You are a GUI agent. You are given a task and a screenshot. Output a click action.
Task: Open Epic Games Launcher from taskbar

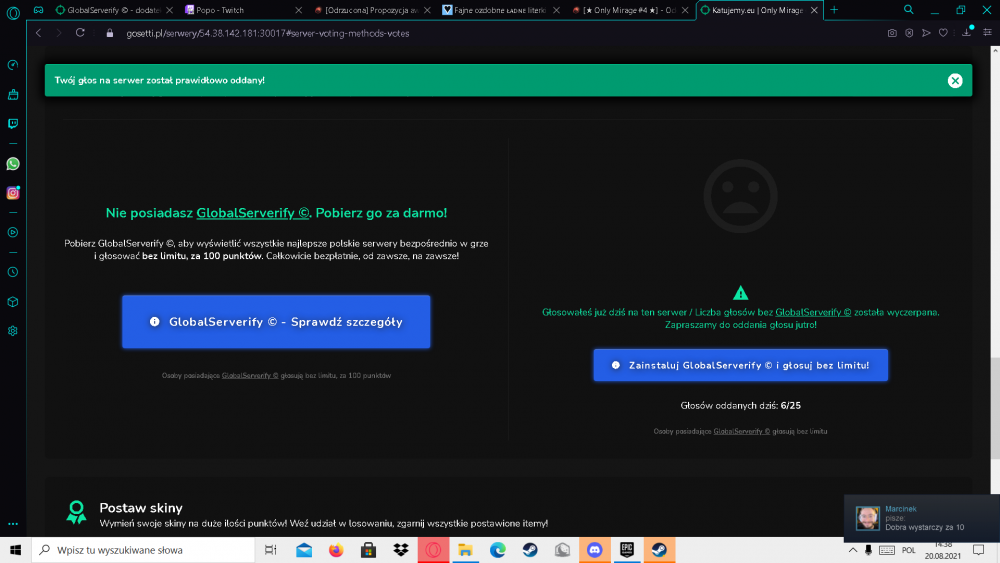627,550
